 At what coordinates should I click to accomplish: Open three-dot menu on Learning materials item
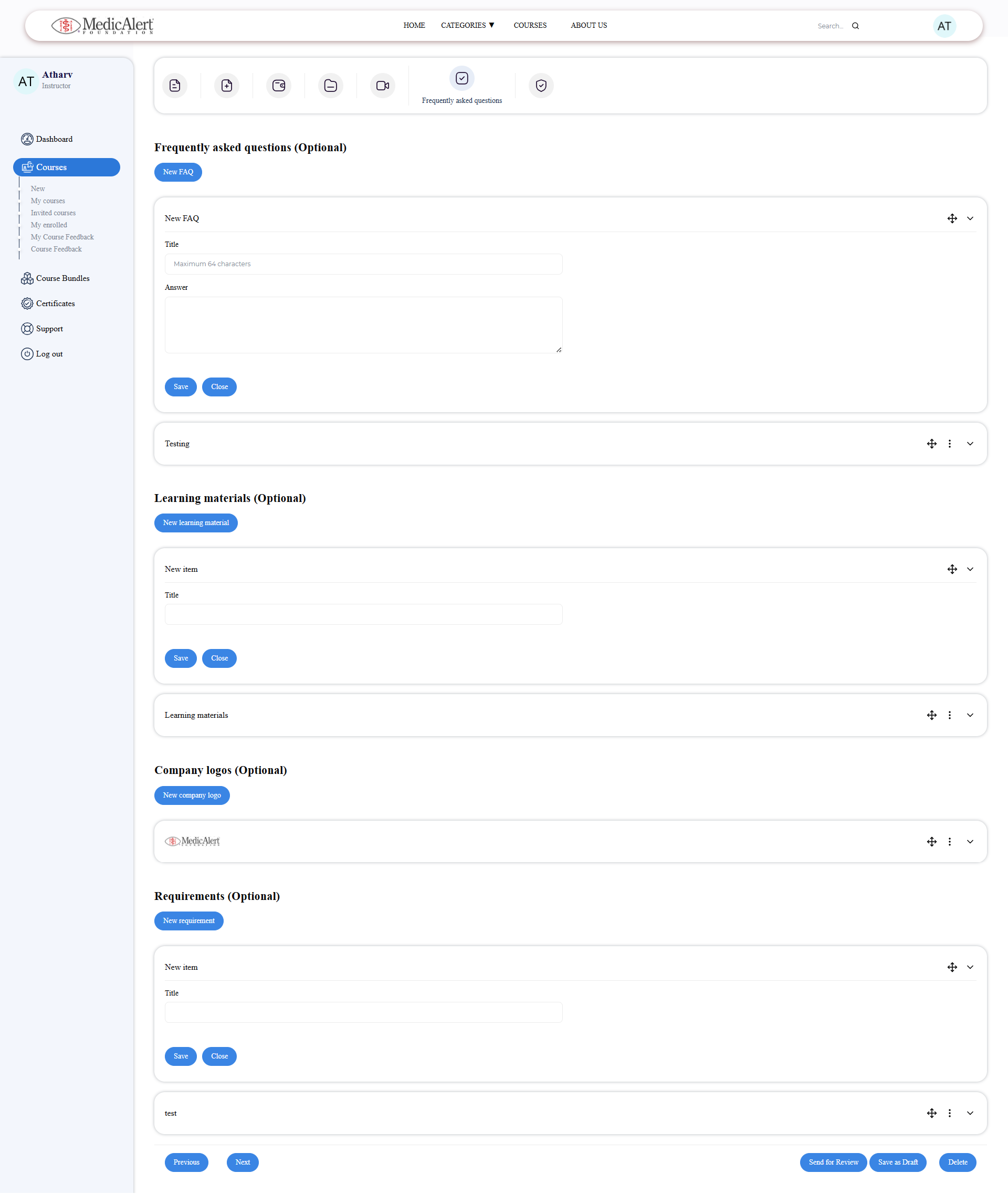(949, 715)
